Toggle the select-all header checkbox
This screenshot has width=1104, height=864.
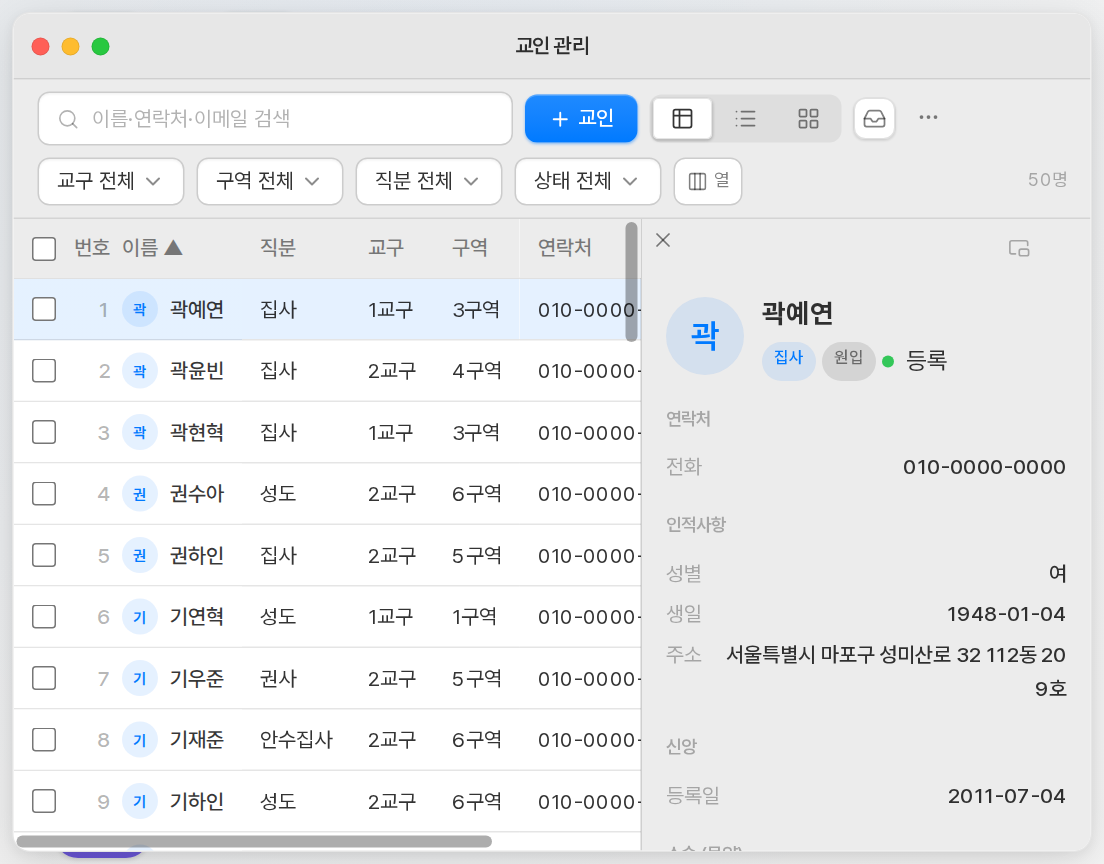pos(44,249)
